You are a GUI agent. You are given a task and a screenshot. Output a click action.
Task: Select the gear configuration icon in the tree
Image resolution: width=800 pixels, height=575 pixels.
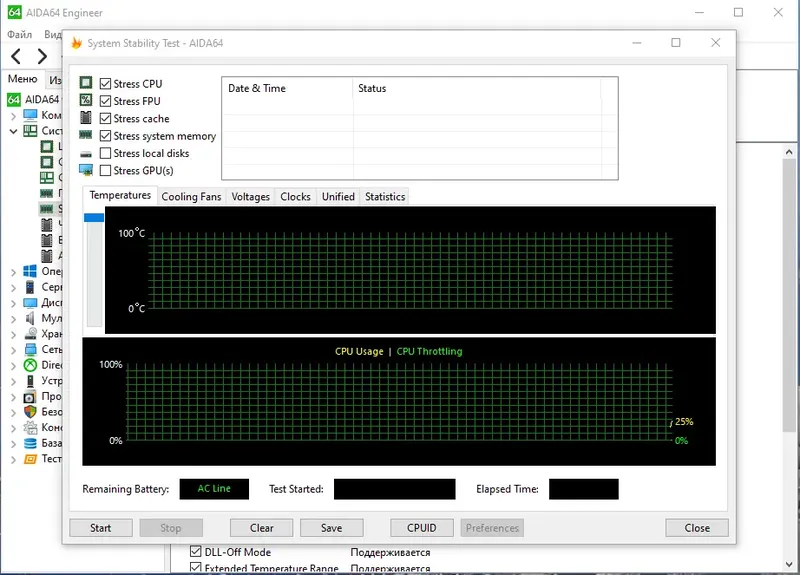coord(30,428)
